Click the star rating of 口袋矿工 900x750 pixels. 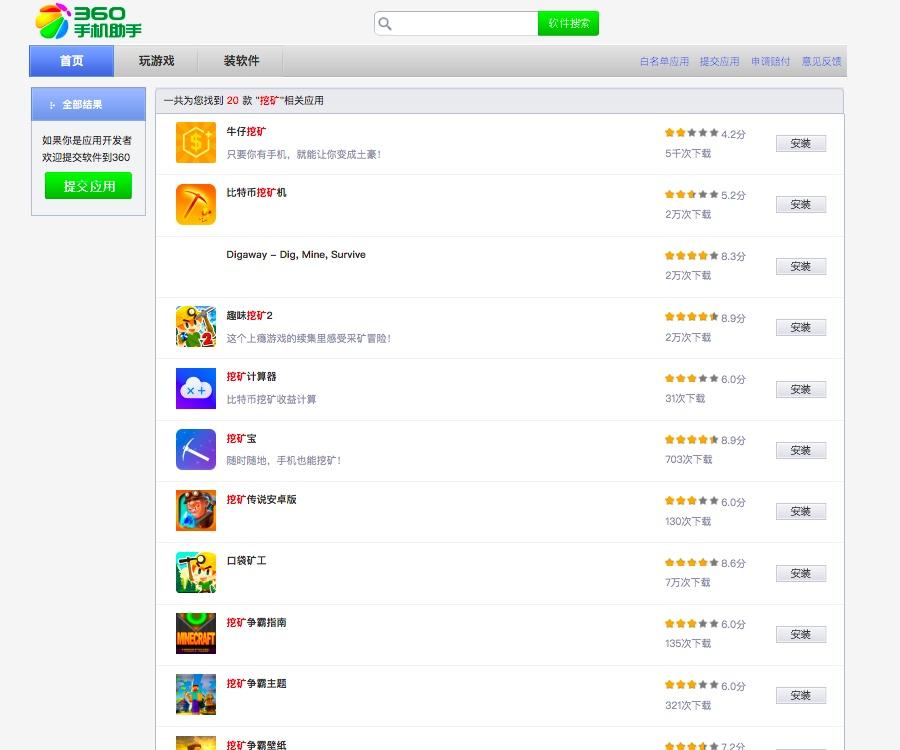[x=692, y=562]
